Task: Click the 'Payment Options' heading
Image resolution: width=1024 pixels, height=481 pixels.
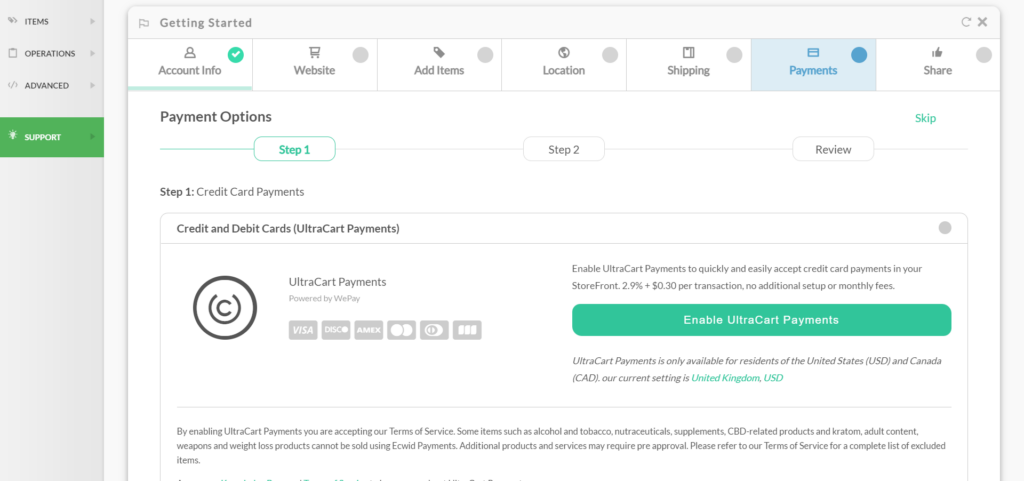Action: click(x=216, y=117)
